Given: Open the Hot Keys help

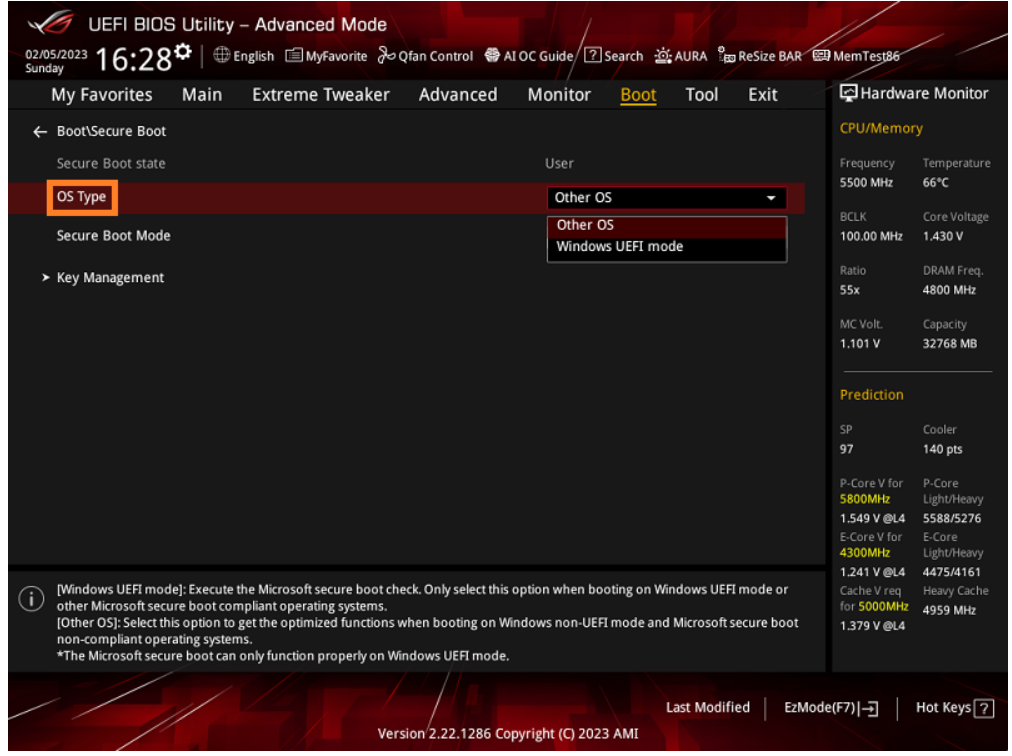Looking at the screenshot, I should pos(953,707).
